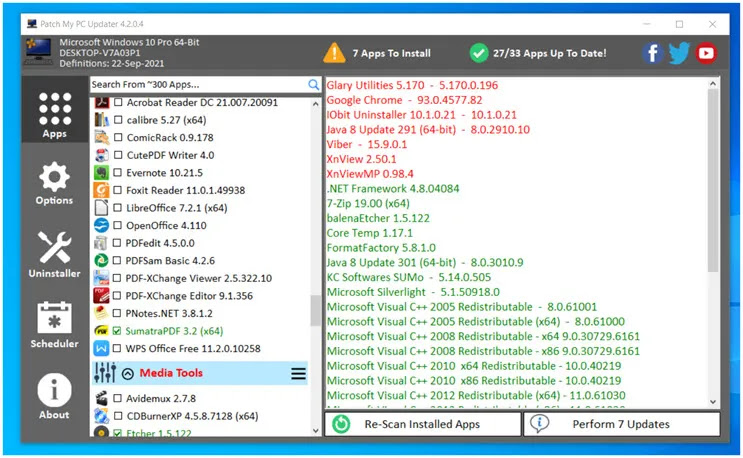Open the Options gear section
The image size is (743, 458).
tap(54, 183)
